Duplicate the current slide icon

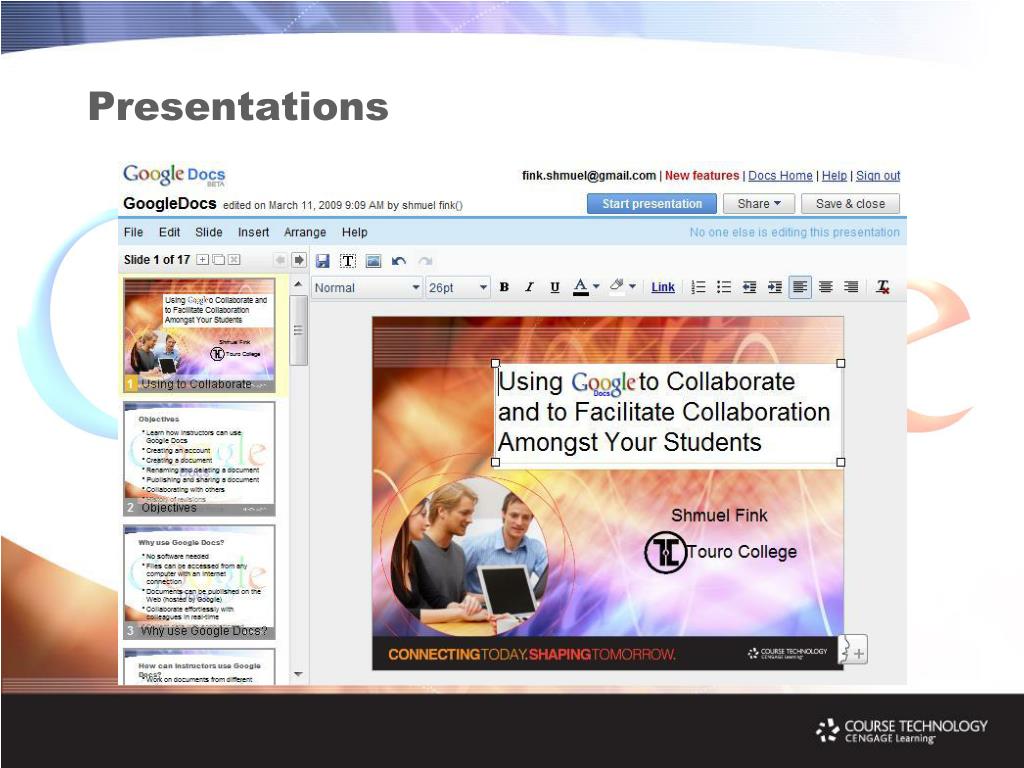point(218,260)
